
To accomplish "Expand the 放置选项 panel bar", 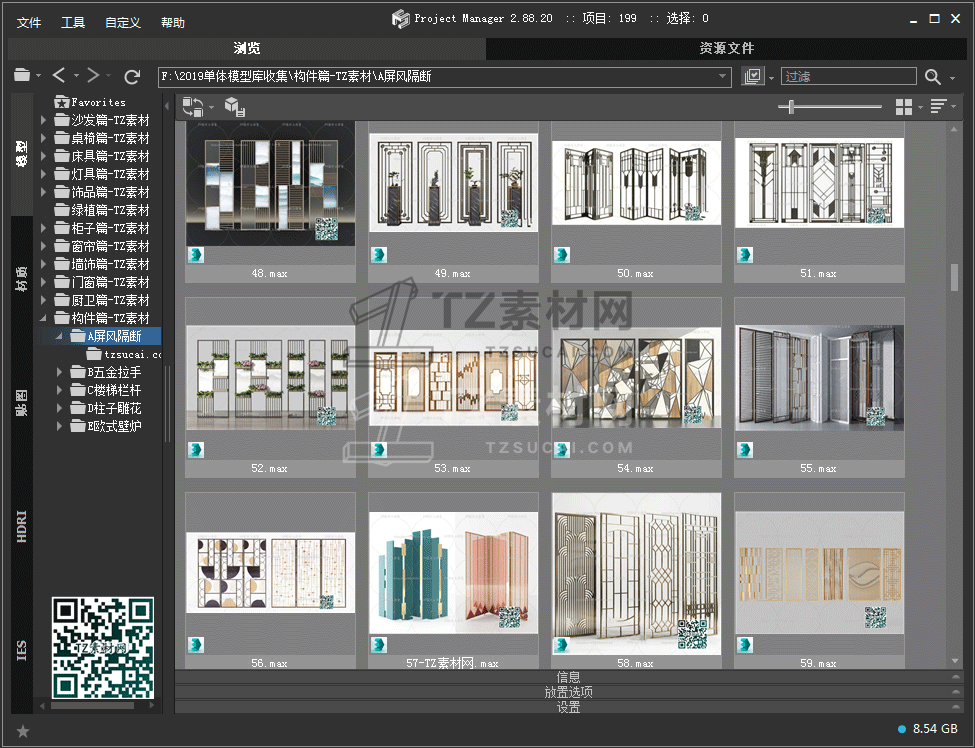I will pyautogui.click(x=568, y=692).
